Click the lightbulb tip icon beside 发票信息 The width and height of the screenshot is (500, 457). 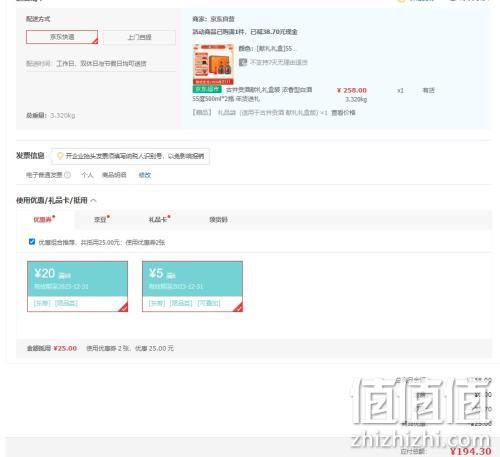click(x=60, y=156)
